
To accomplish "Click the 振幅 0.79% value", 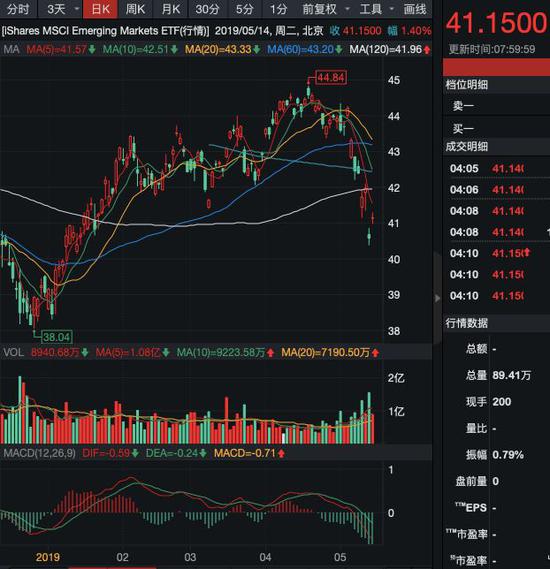I will coord(508,455).
